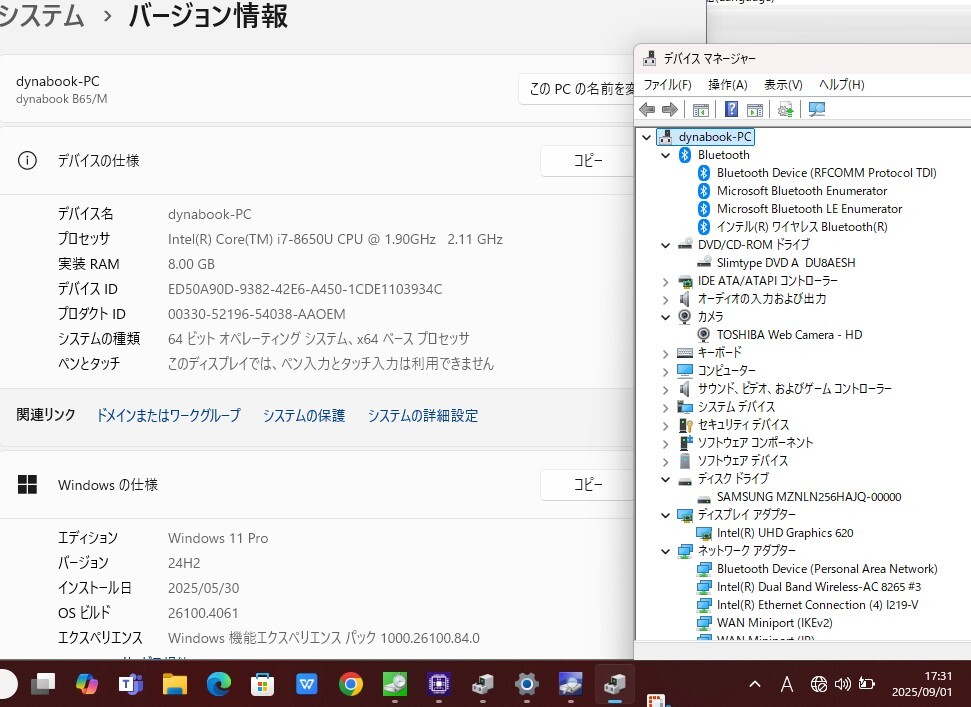Open the Help toolbar icon in Device Manager
This screenshot has height=707, width=971.
(x=732, y=109)
